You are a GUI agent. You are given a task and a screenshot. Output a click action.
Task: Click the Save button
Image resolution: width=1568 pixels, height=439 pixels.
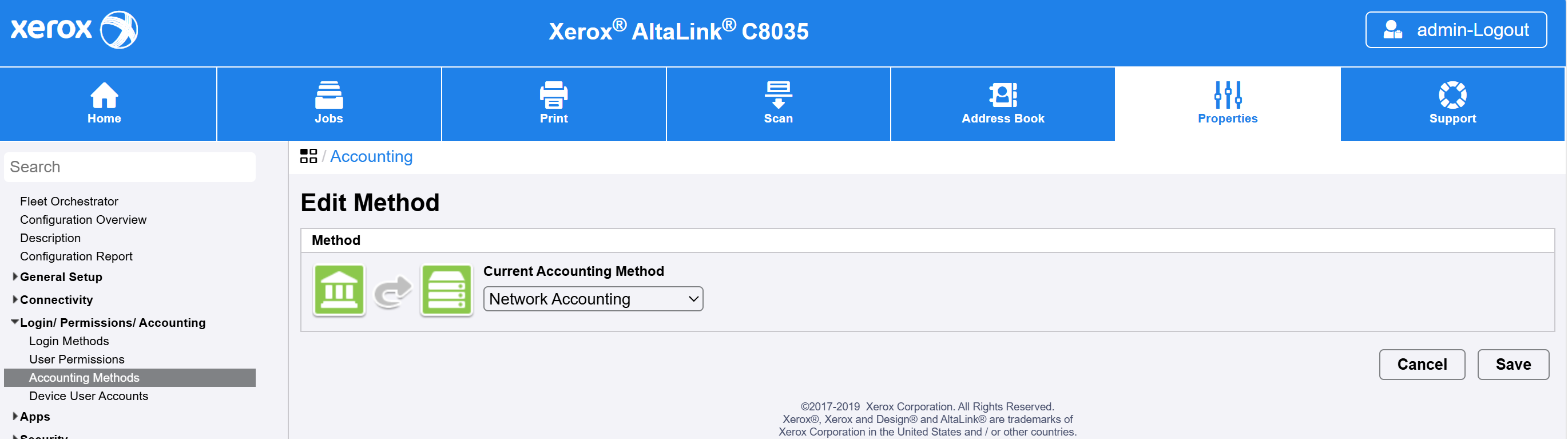pyautogui.click(x=1513, y=364)
